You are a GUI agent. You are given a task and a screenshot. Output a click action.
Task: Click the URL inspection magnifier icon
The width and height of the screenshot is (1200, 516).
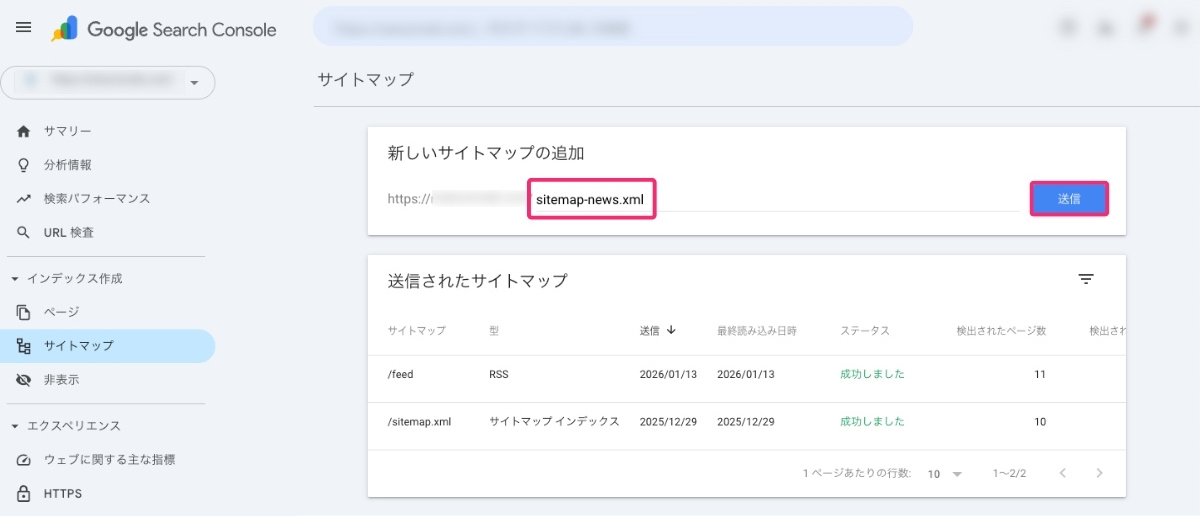click(24, 233)
